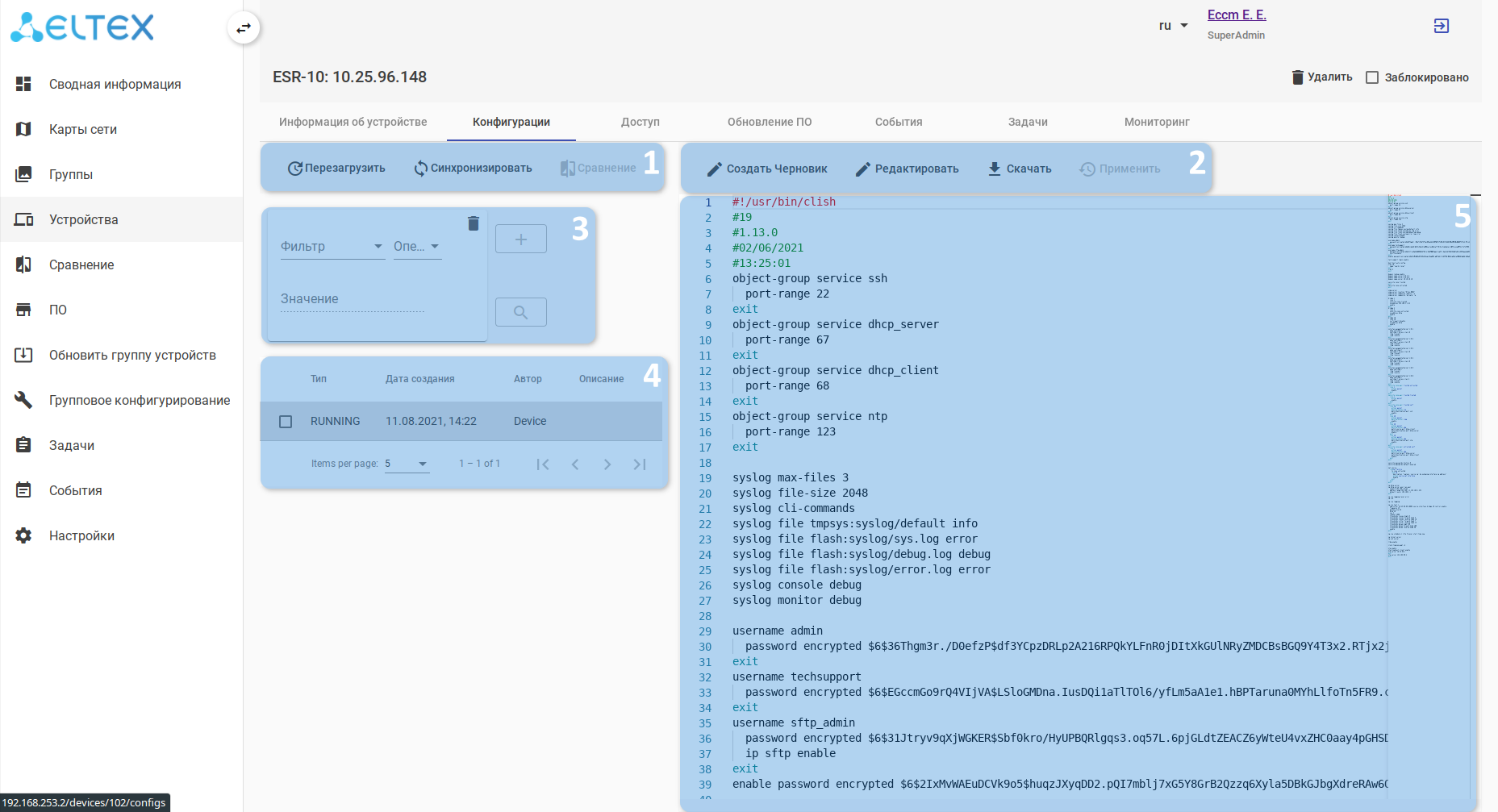Screen dimensions: 1498x812
Task: Click the magnifier search button
Action: pyautogui.click(x=520, y=312)
